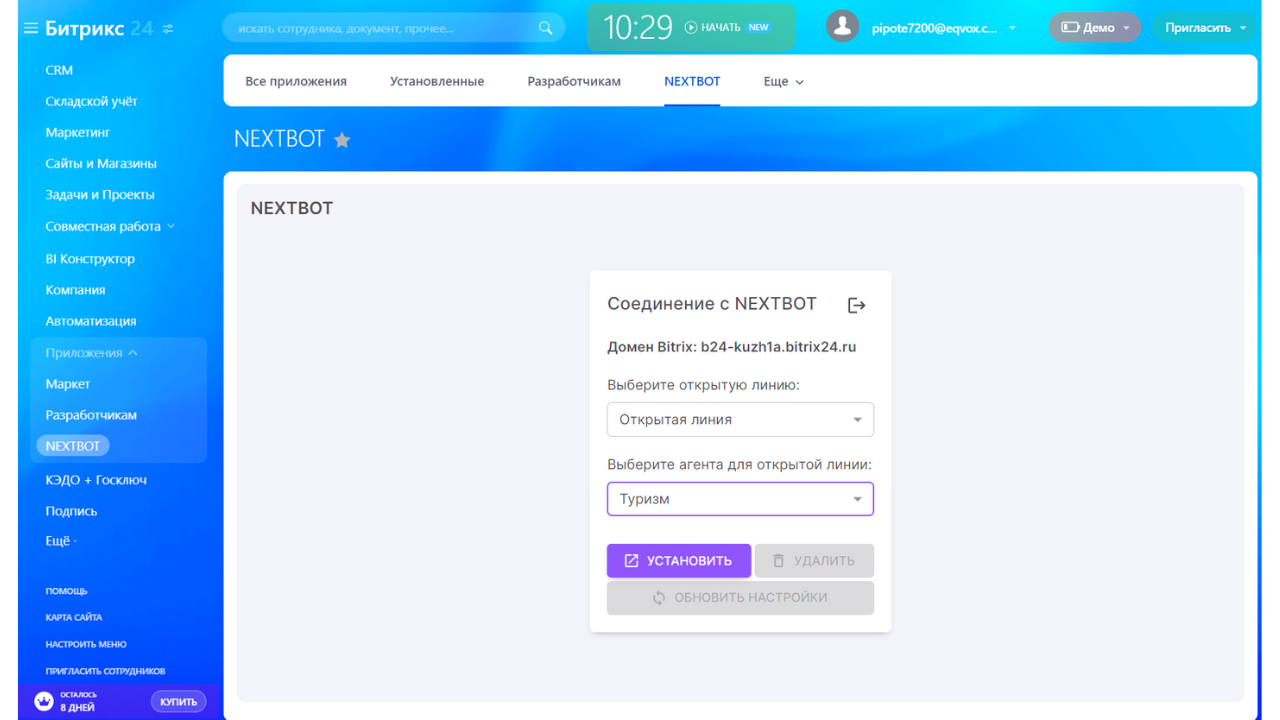Collapse the Приложения sidebar section
The height and width of the screenshot is (720, 1280).
tap(92, 353)
